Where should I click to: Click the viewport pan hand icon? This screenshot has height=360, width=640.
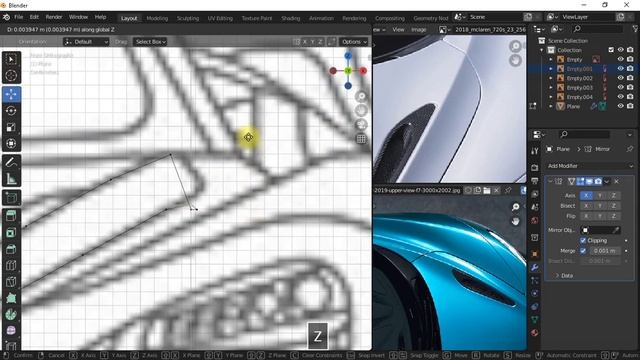(x=361, y=110)
